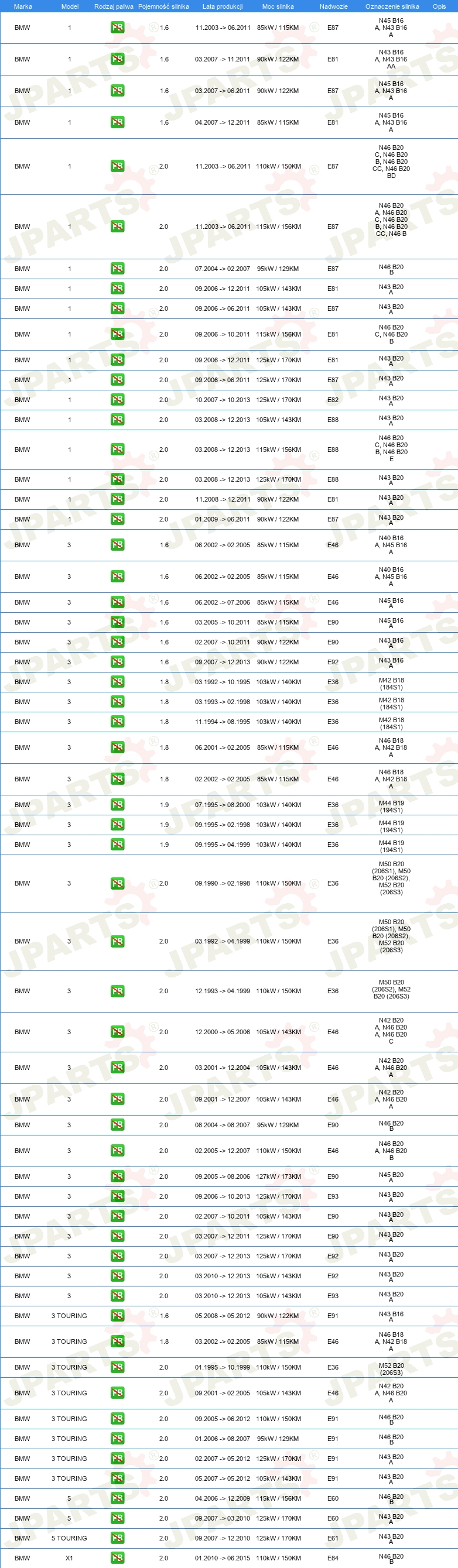Click the Moc silnika column header
The width and height of the screenshot is (458, 1568).
pos(278,6)
